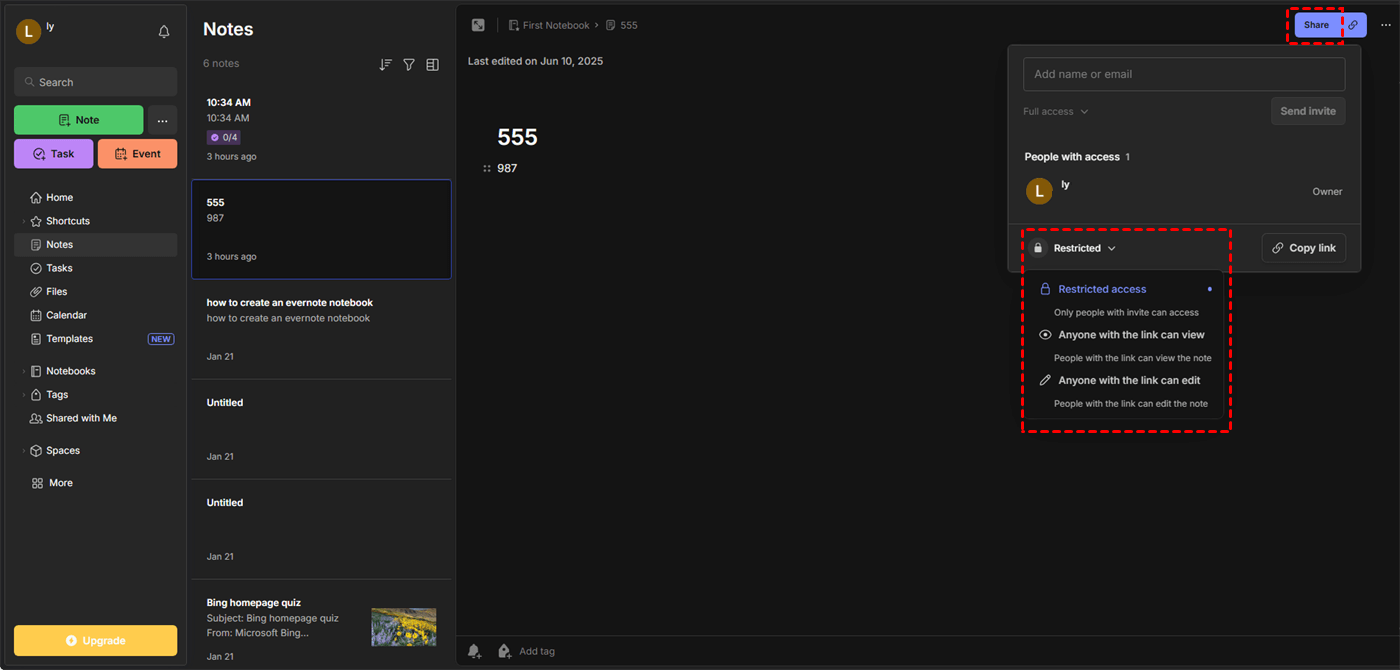Select 'Anyone with the link can edit'
The width and height of the screenshot is (1400, 670).
tap(1125, 391)
